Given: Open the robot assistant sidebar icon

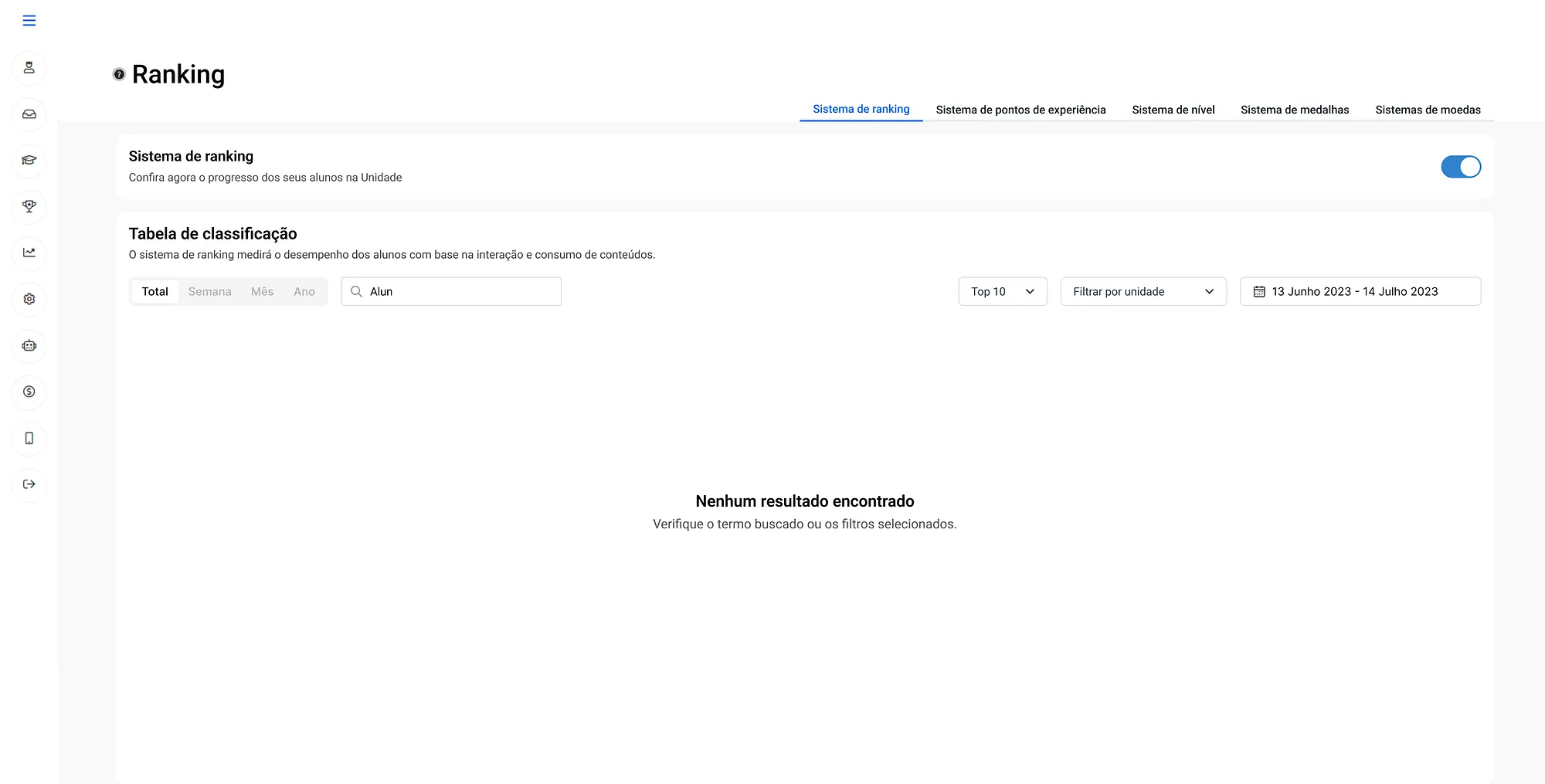Looking at the screenshot, I should [29, 345].
